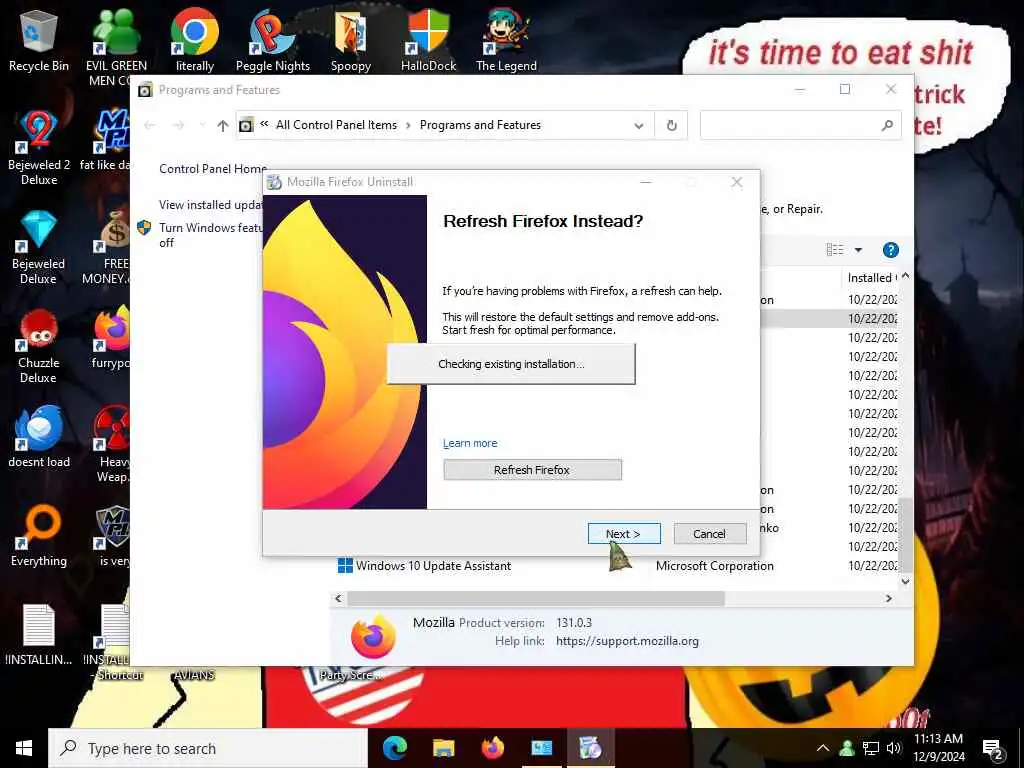Image resolution: width=1024 pixels, height=768 pixels.
Task: Click the support.mozilla.org help link
Action: [627, 641]
